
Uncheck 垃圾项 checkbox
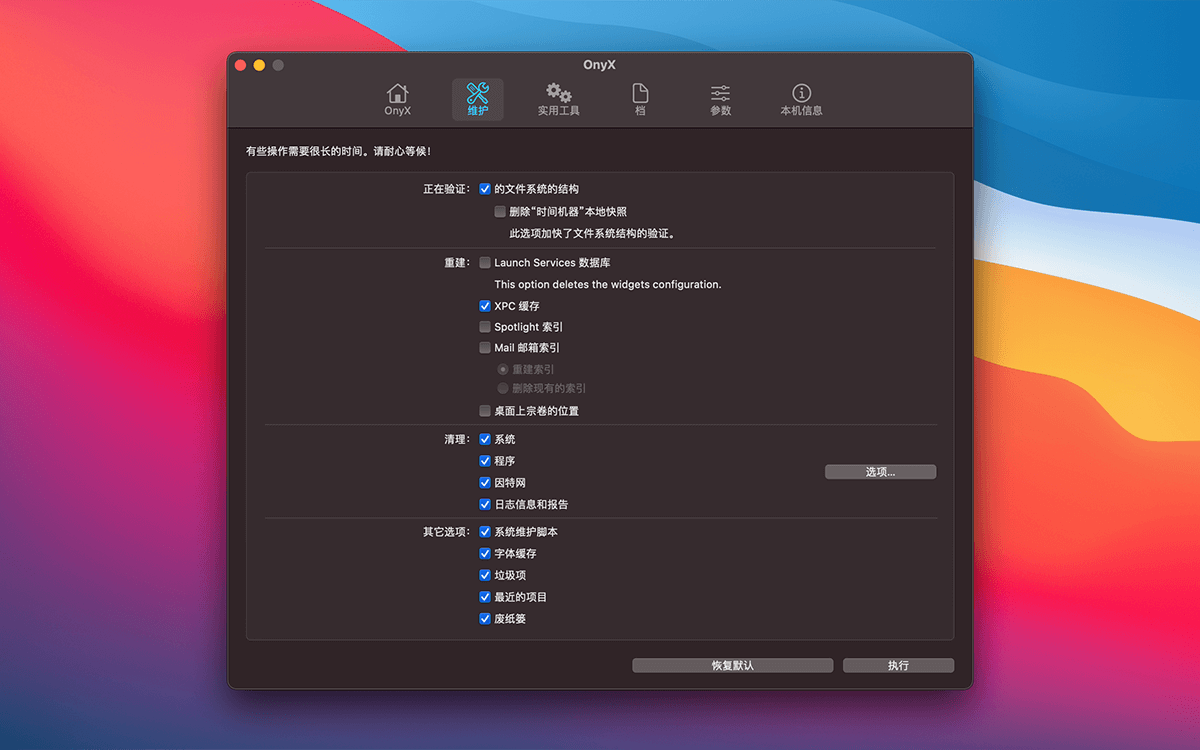(485, 576)
